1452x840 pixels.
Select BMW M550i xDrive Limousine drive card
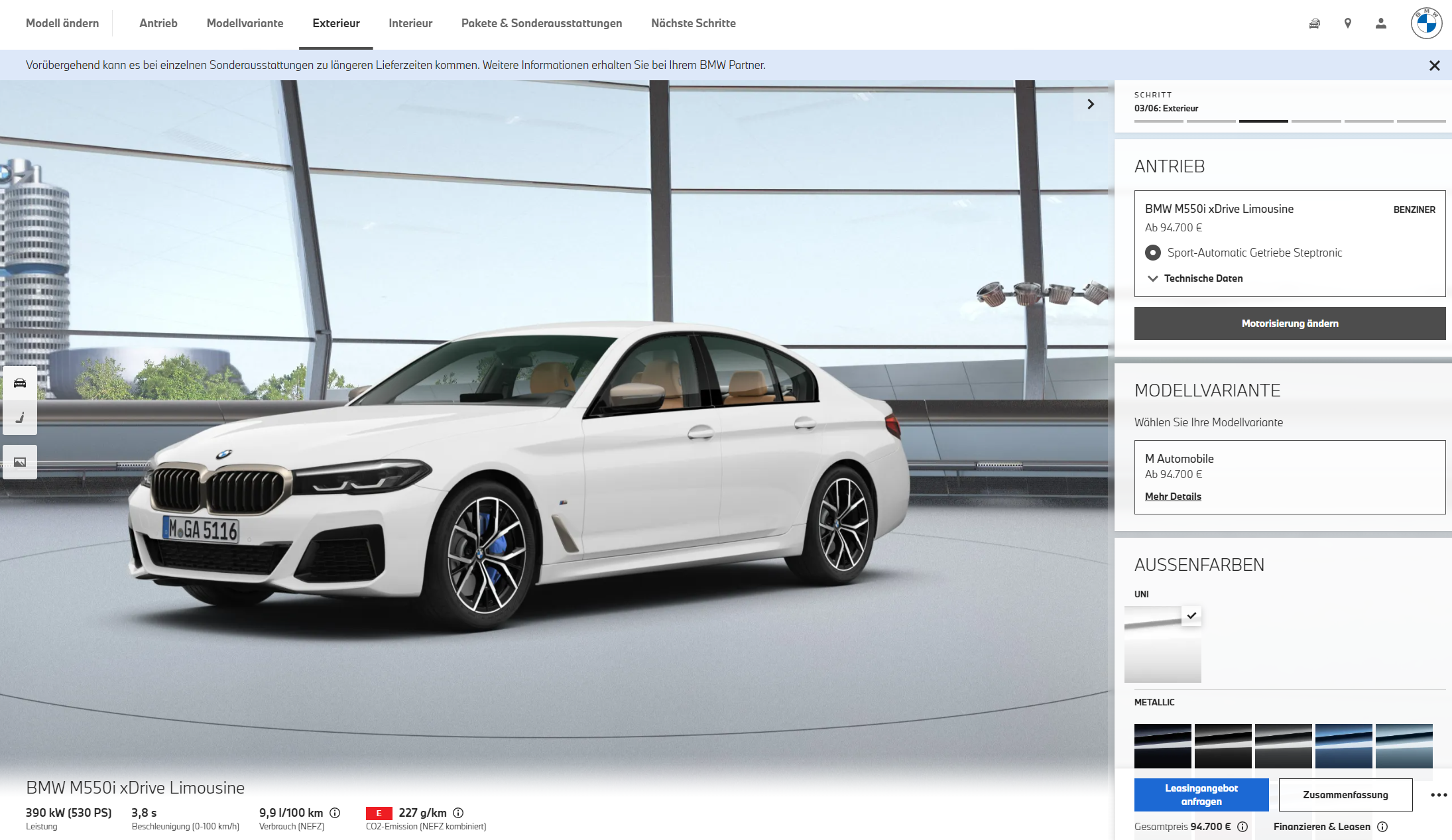point(1290,243)
